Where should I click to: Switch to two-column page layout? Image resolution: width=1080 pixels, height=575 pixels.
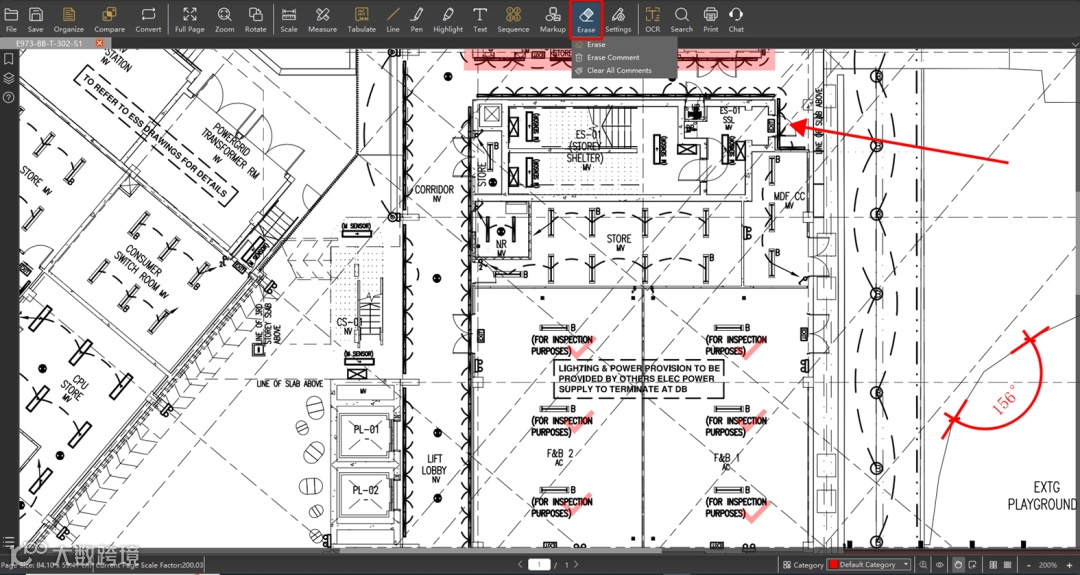993,565
